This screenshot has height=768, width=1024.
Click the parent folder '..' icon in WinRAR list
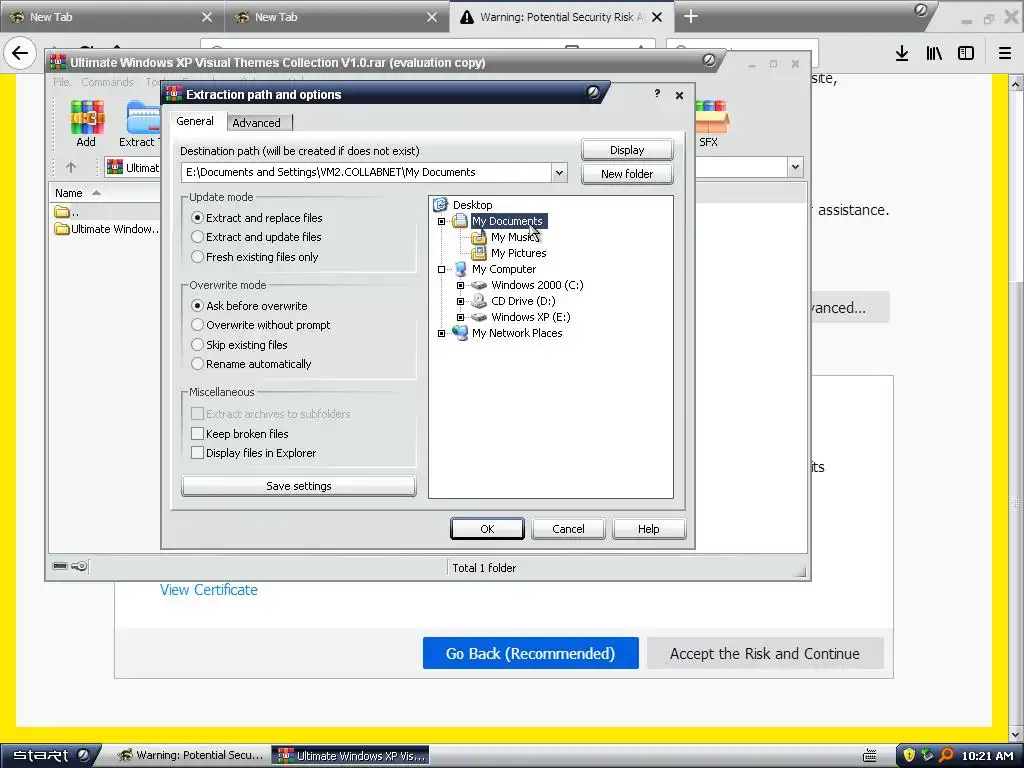click(62, 212)
